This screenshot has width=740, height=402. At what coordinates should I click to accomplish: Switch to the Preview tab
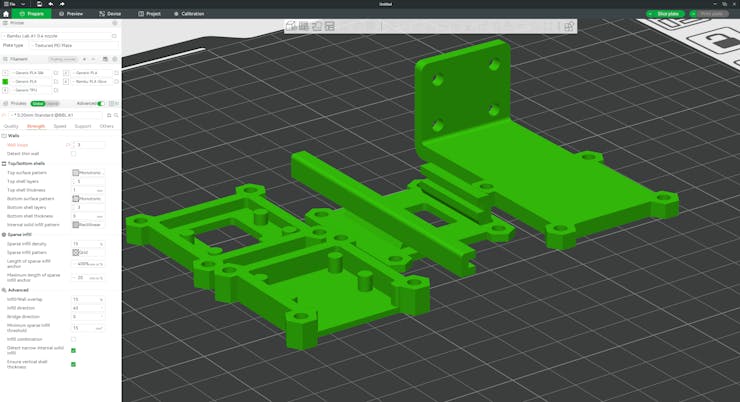[x=71, y=14]
